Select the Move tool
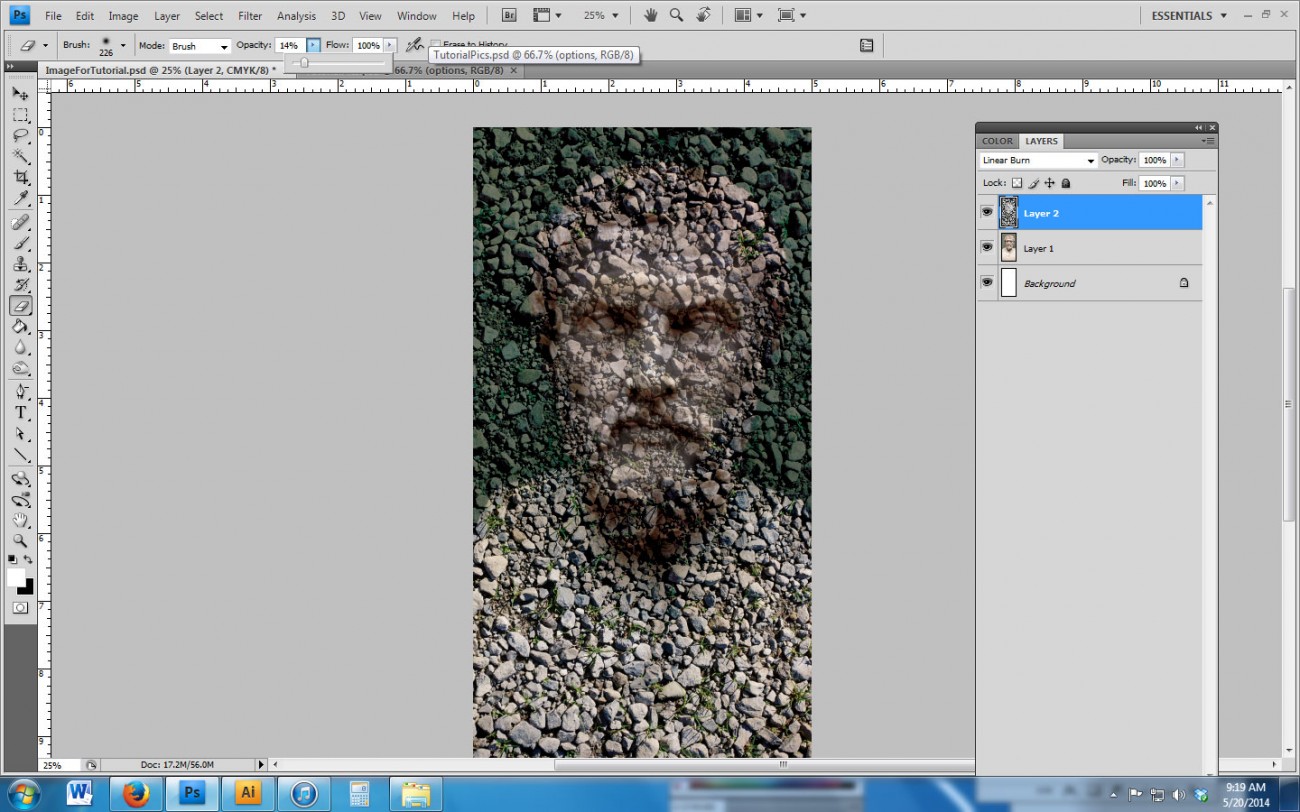The width and height of the screenshot is (1300, 812). (x=20, y=92)
